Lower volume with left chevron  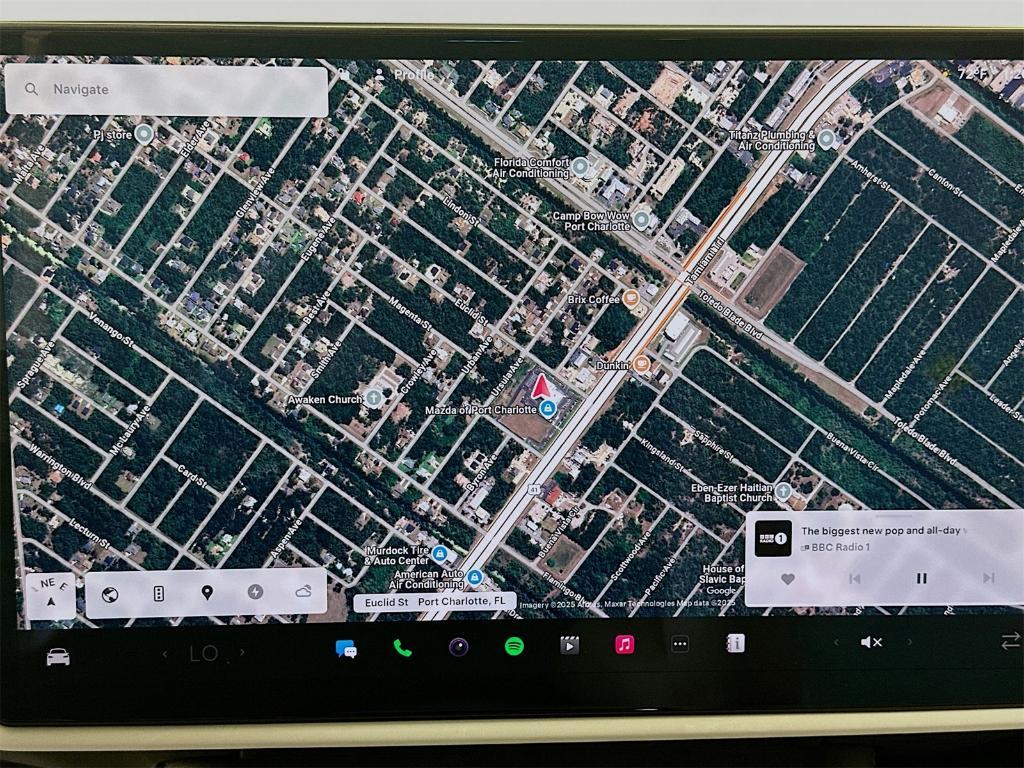click(836, 643)
